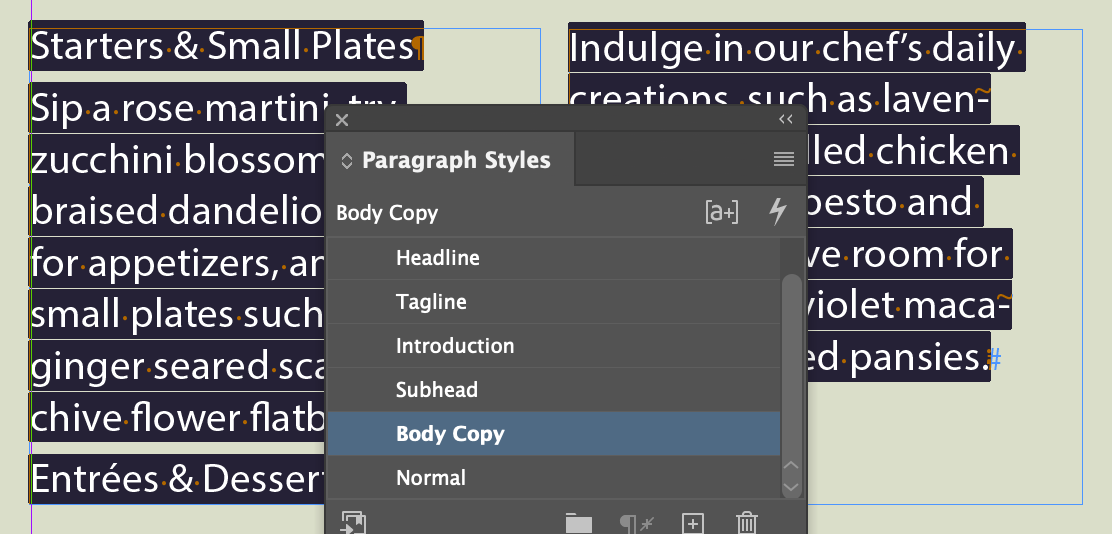
Task: Collapse the panel with the double-arrow icon
Action: coord(786,119)
